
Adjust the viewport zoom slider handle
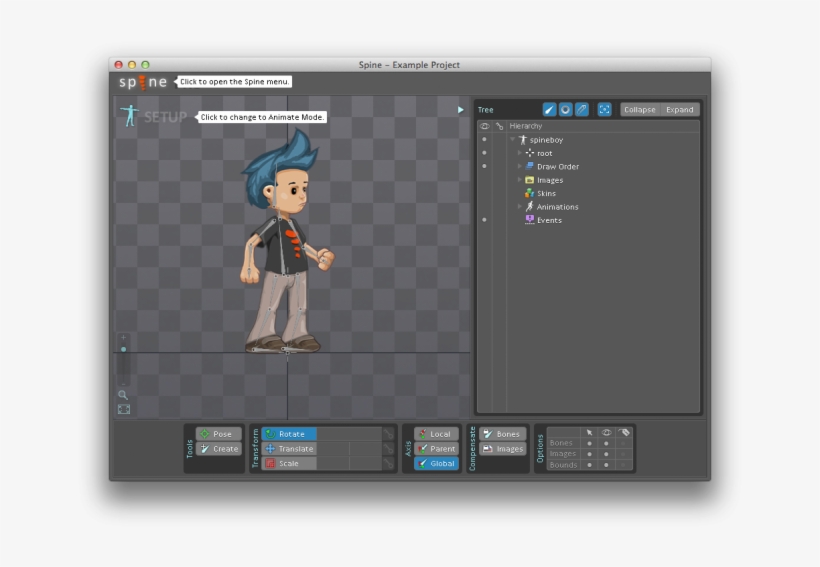tap(124, 349)
